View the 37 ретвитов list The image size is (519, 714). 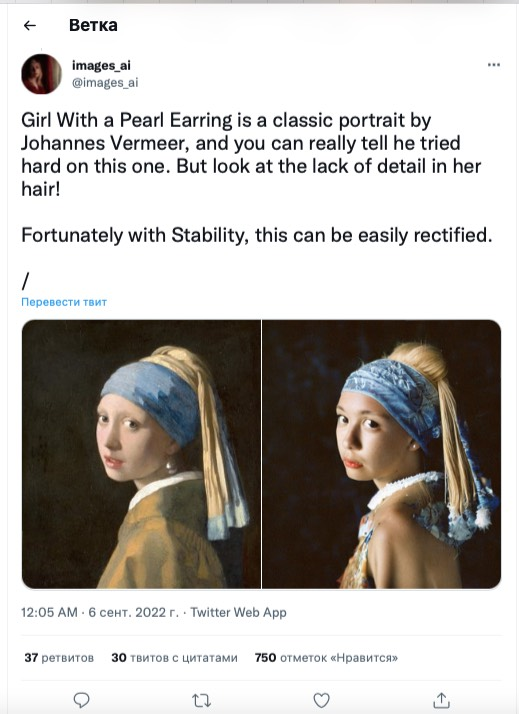pyautogui.click(x=59, y=658)
